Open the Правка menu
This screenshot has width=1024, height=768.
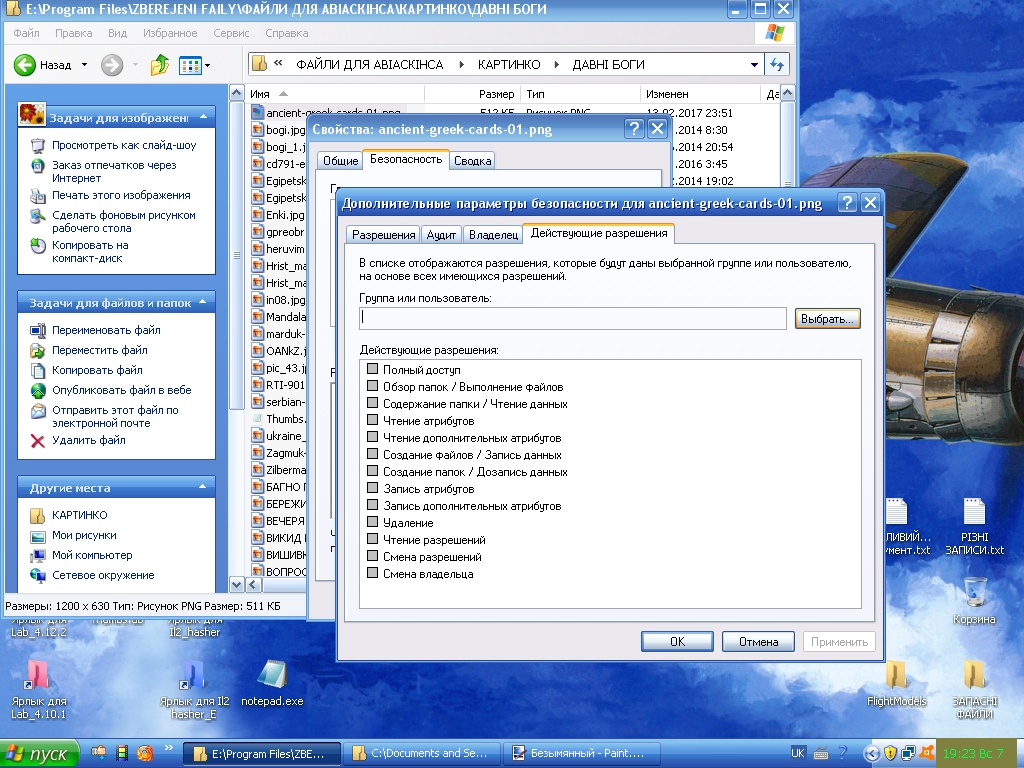coord(73,33)
